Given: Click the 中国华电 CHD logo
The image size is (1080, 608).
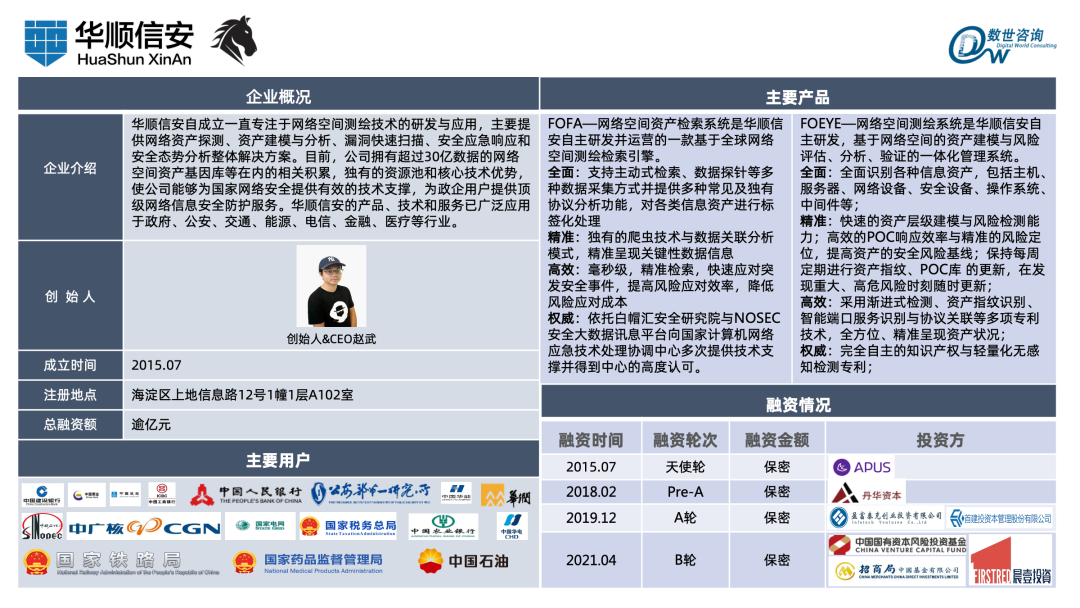Looking at the screenshot, I should [512, 526].
